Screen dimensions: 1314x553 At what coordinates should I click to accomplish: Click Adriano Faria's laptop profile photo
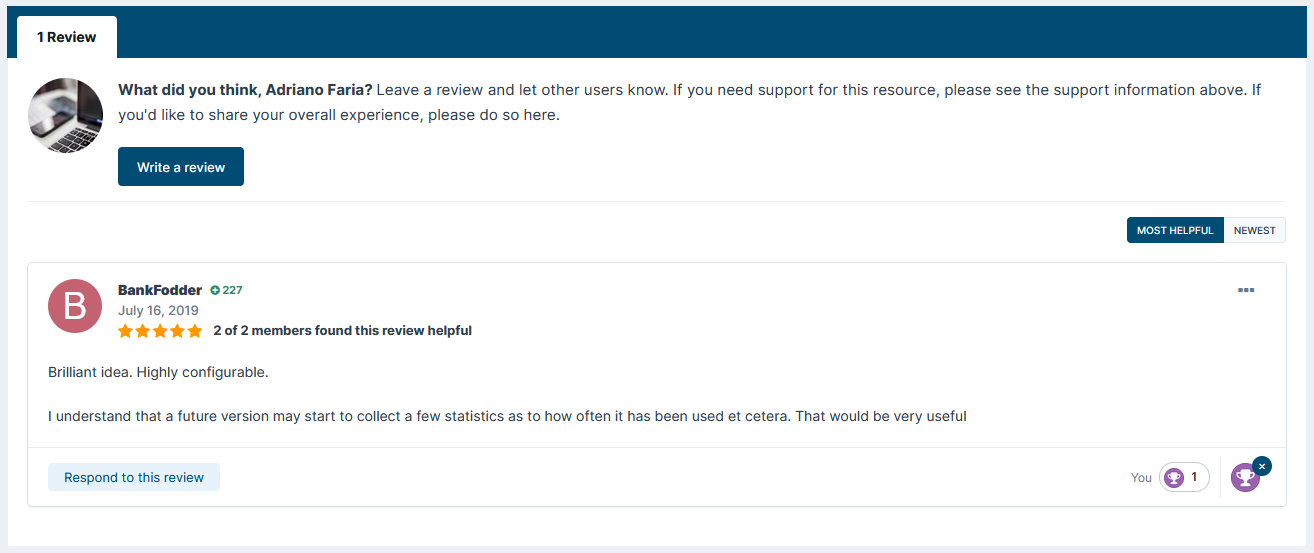pos(66,115)
